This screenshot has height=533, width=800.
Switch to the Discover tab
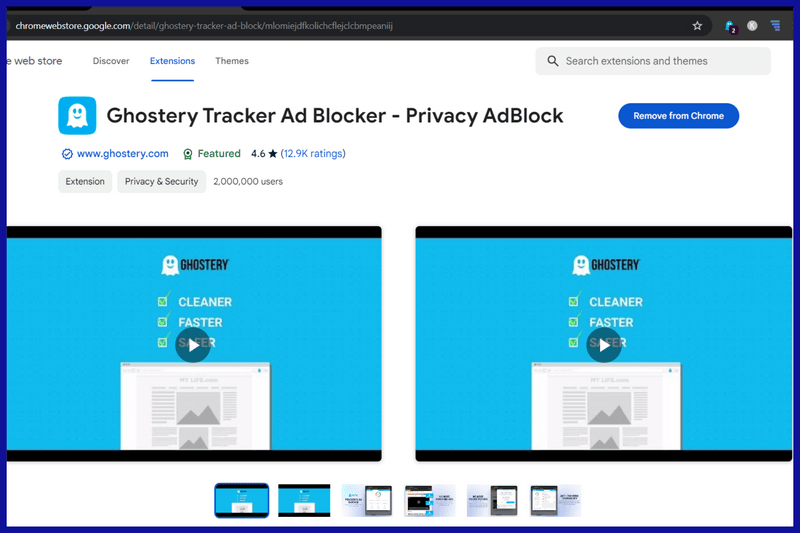point(111,61)
